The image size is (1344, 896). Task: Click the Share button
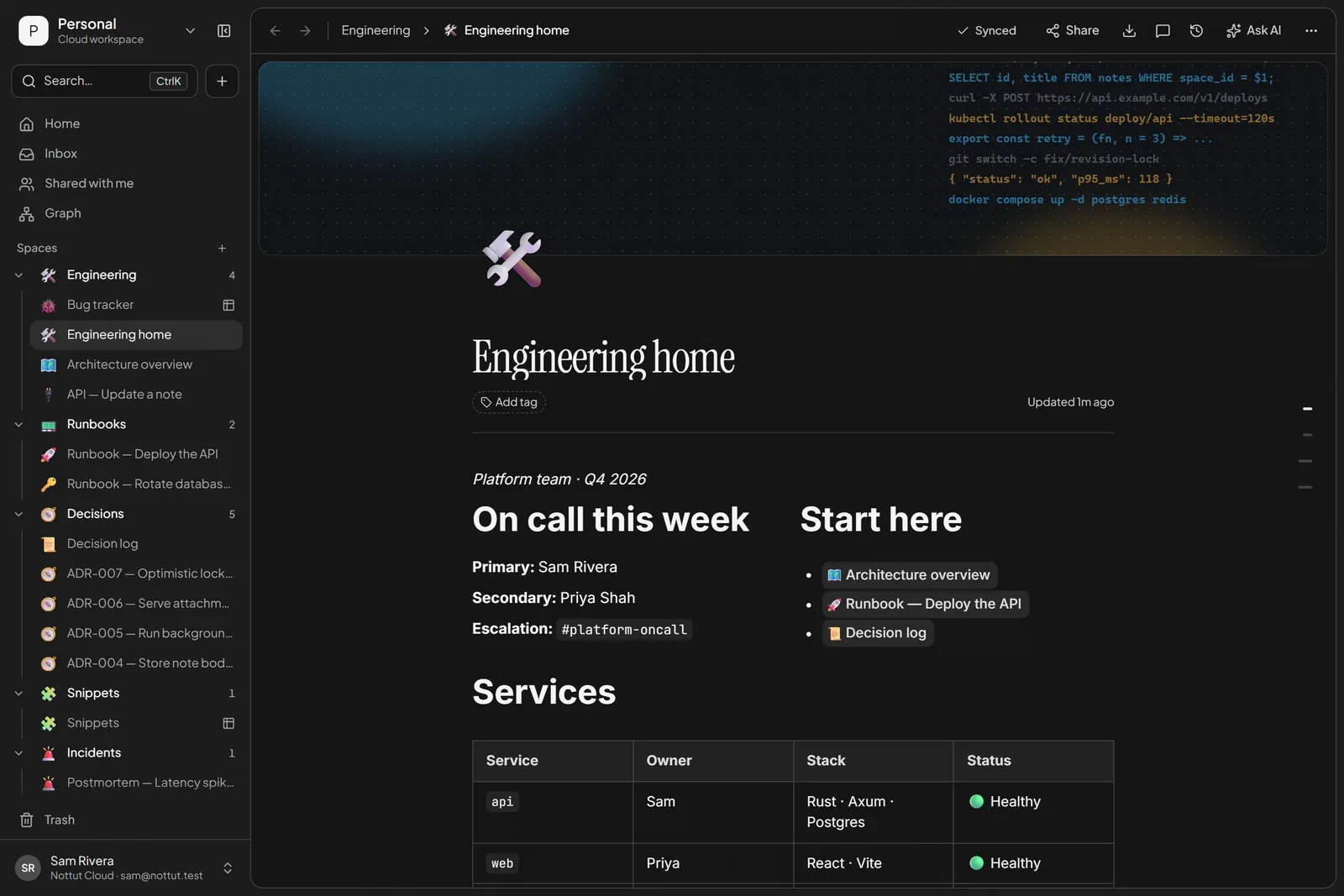click(x=1073, y=31)
